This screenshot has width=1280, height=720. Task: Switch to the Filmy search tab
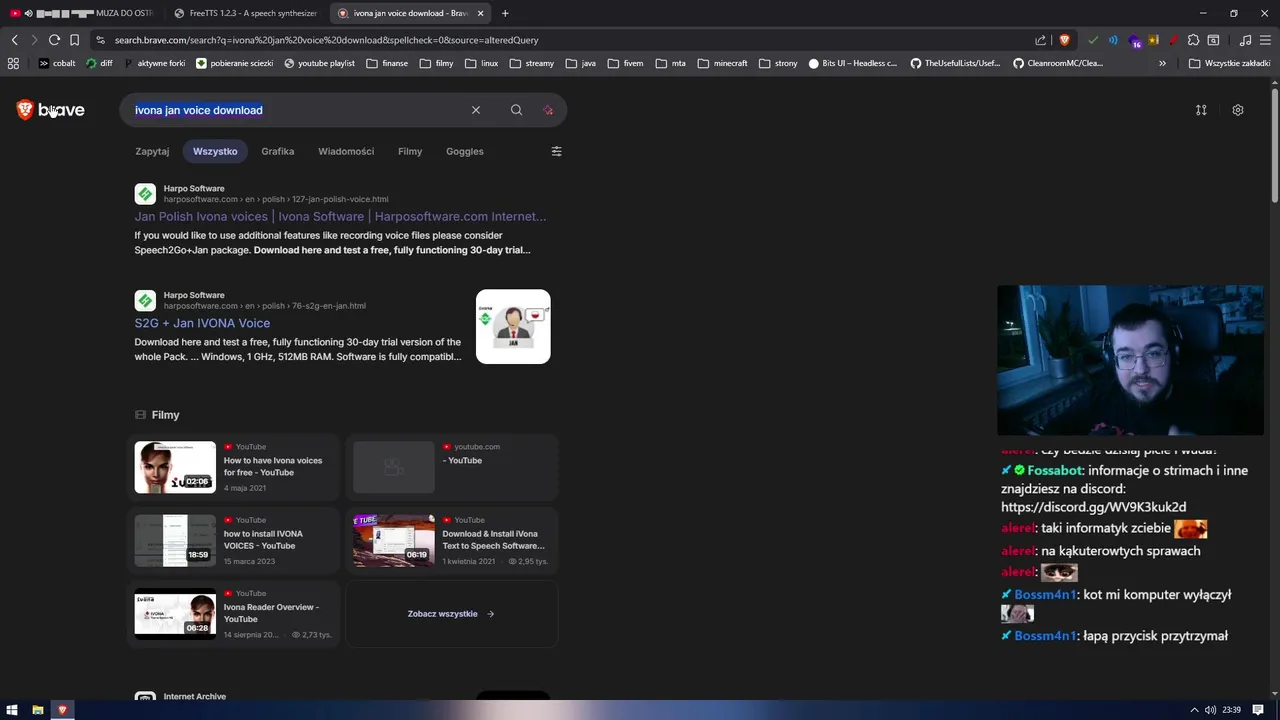click(x=410, y=151)
